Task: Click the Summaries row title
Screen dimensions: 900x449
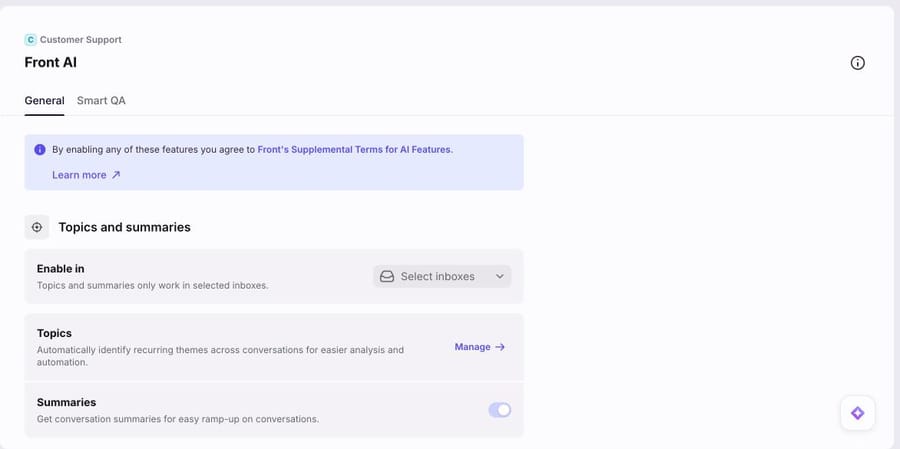Action: coord(66,402)
